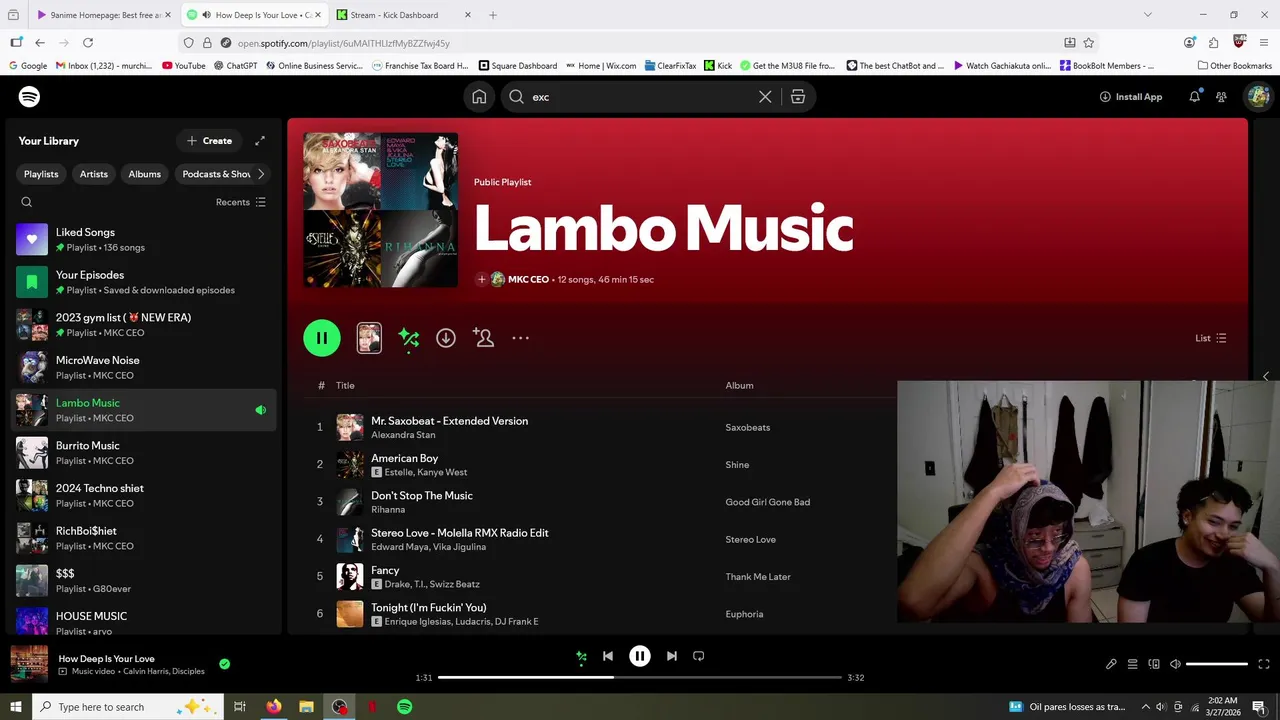
Task: Open the Recents sort dropdown
Action: (x=241, y=202)
